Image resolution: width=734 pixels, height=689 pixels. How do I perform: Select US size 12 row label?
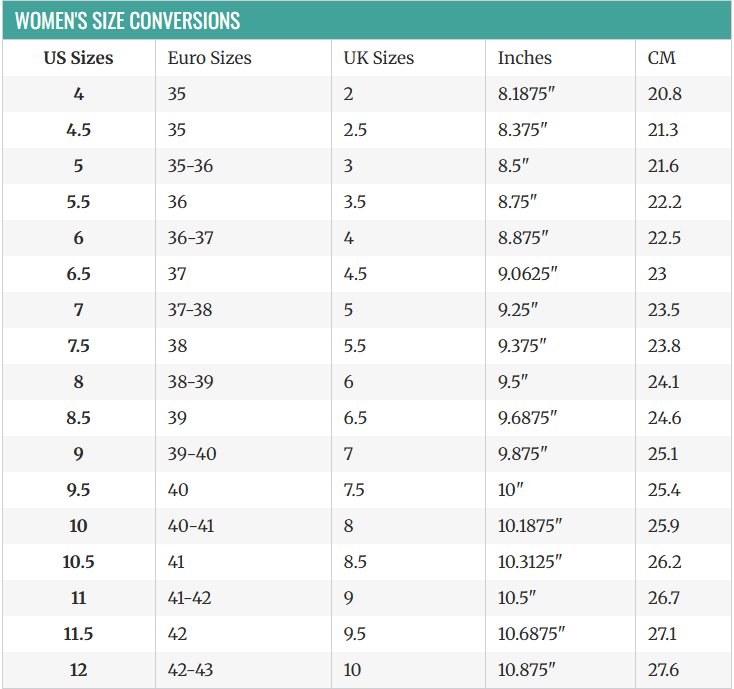tap(78, 670)
